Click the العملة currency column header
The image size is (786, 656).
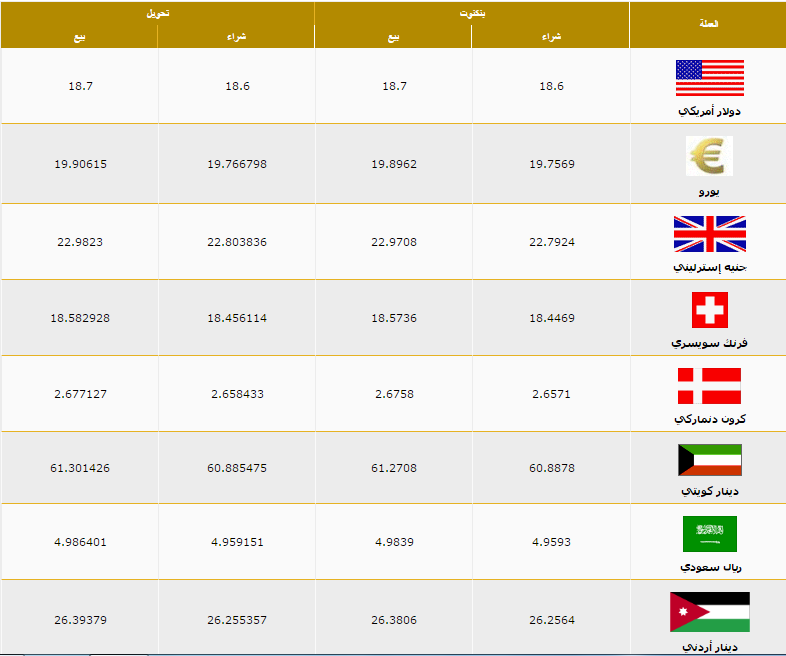pos(708,24)
